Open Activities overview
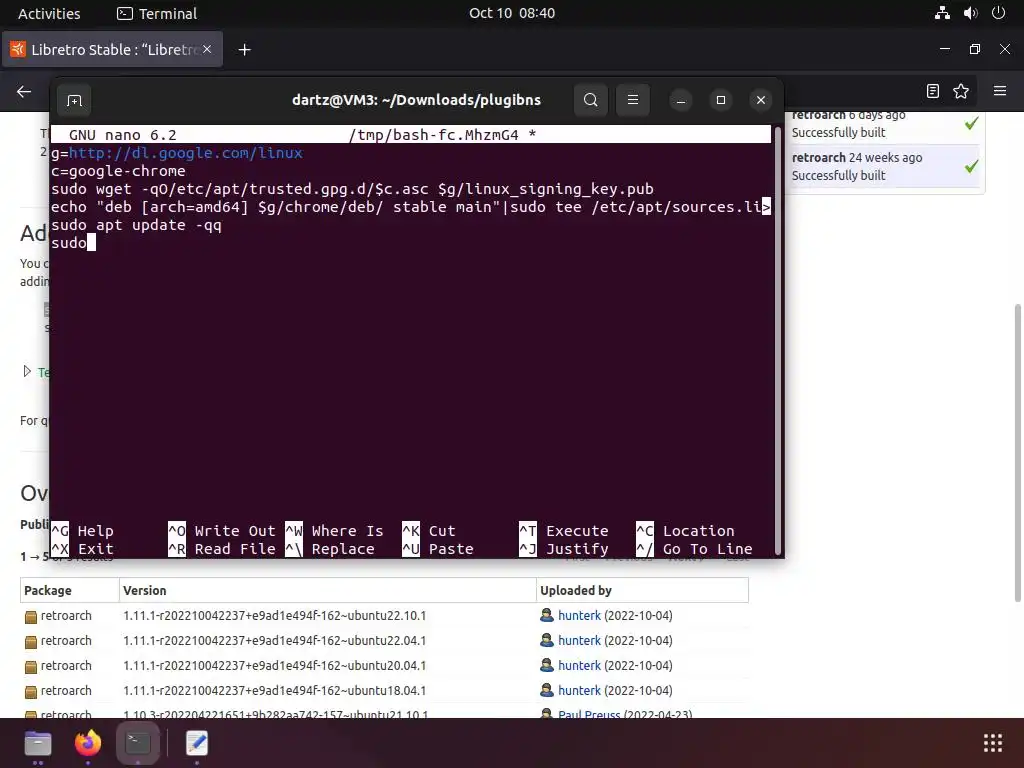Viewport: 1024px width, 768px height. coord(49,13)
